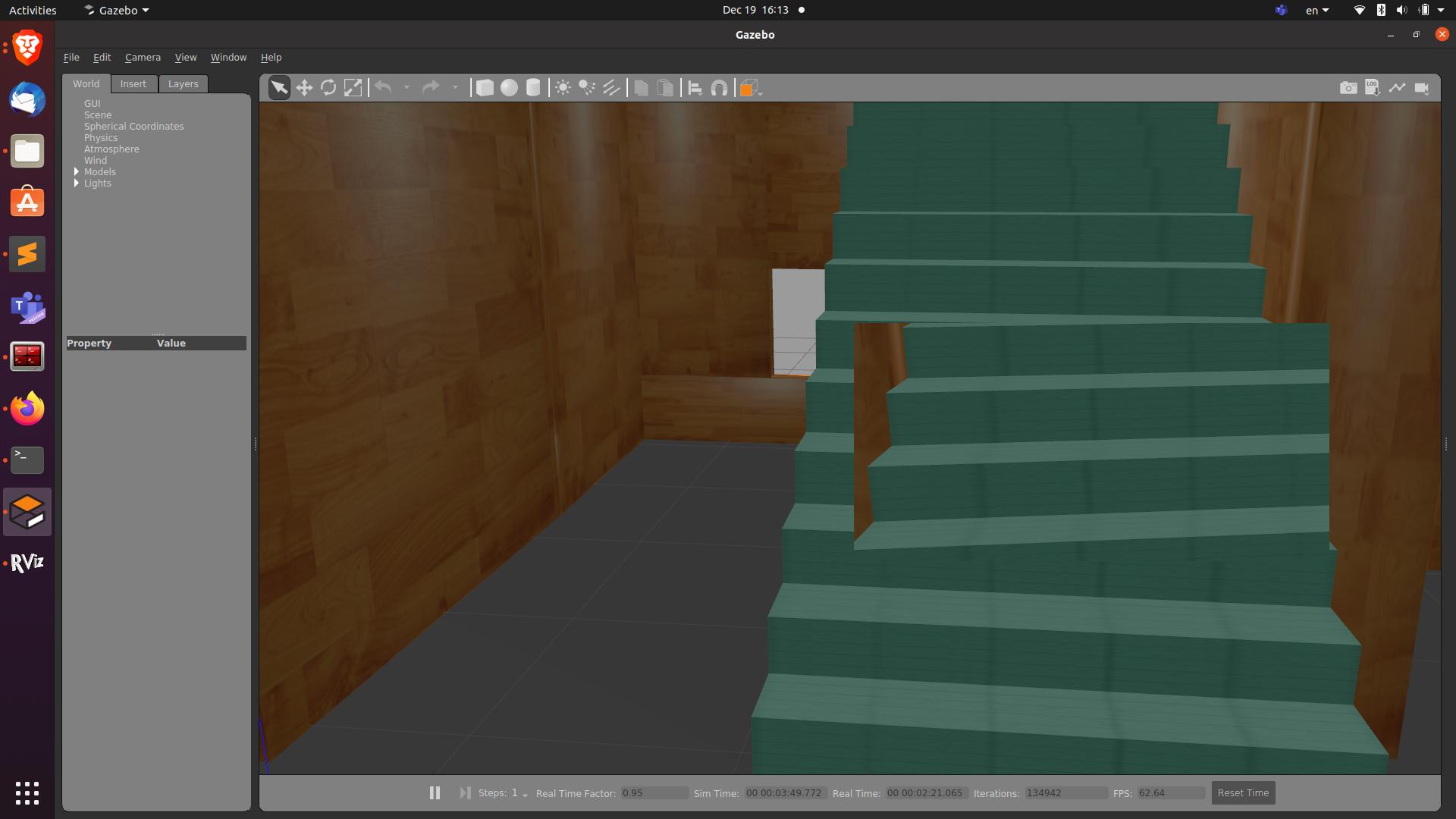Step the simulation forward

pos(465,792)
